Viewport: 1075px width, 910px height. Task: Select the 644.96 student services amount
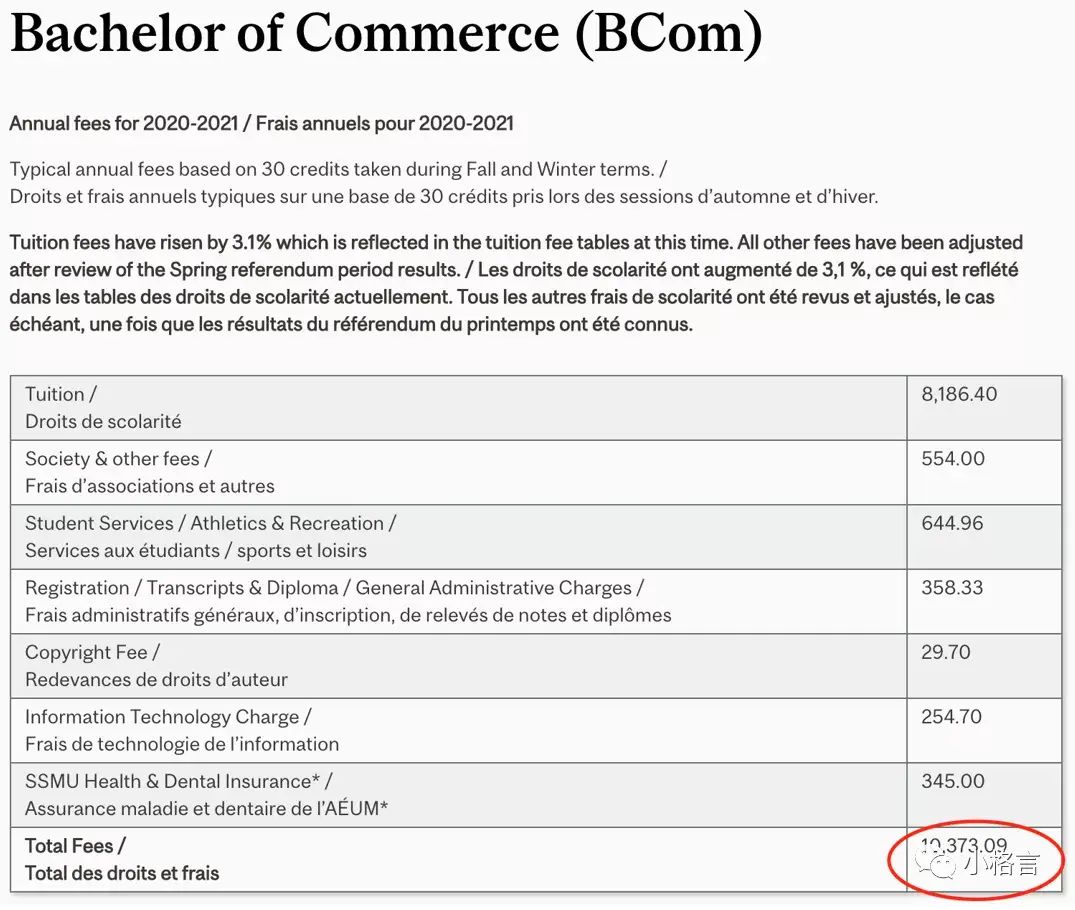click(x=952, y=524)
